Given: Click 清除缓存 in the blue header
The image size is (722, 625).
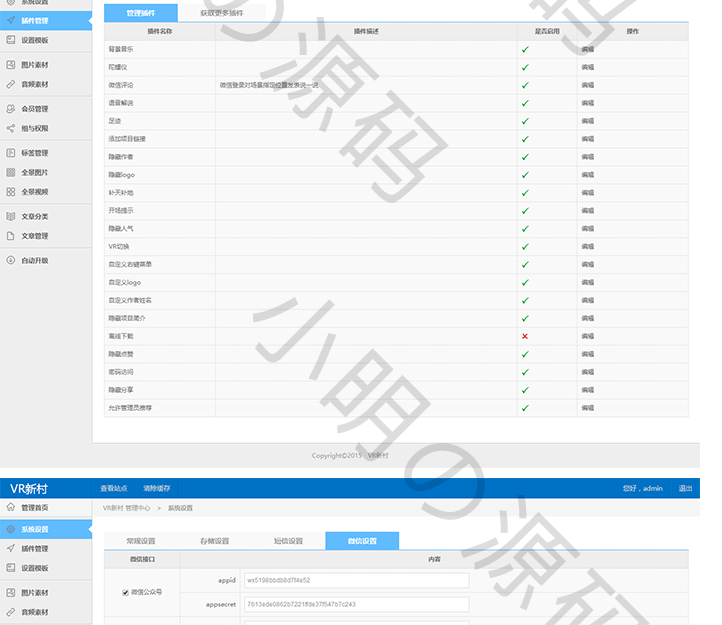Looking at the screenshot, I should [x=157, y=488].
